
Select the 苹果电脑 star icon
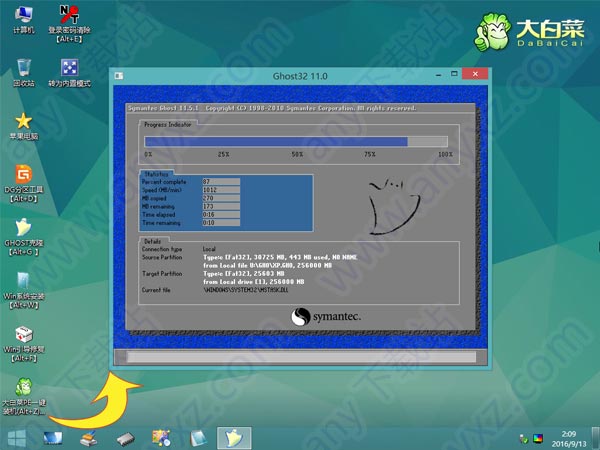24,126
